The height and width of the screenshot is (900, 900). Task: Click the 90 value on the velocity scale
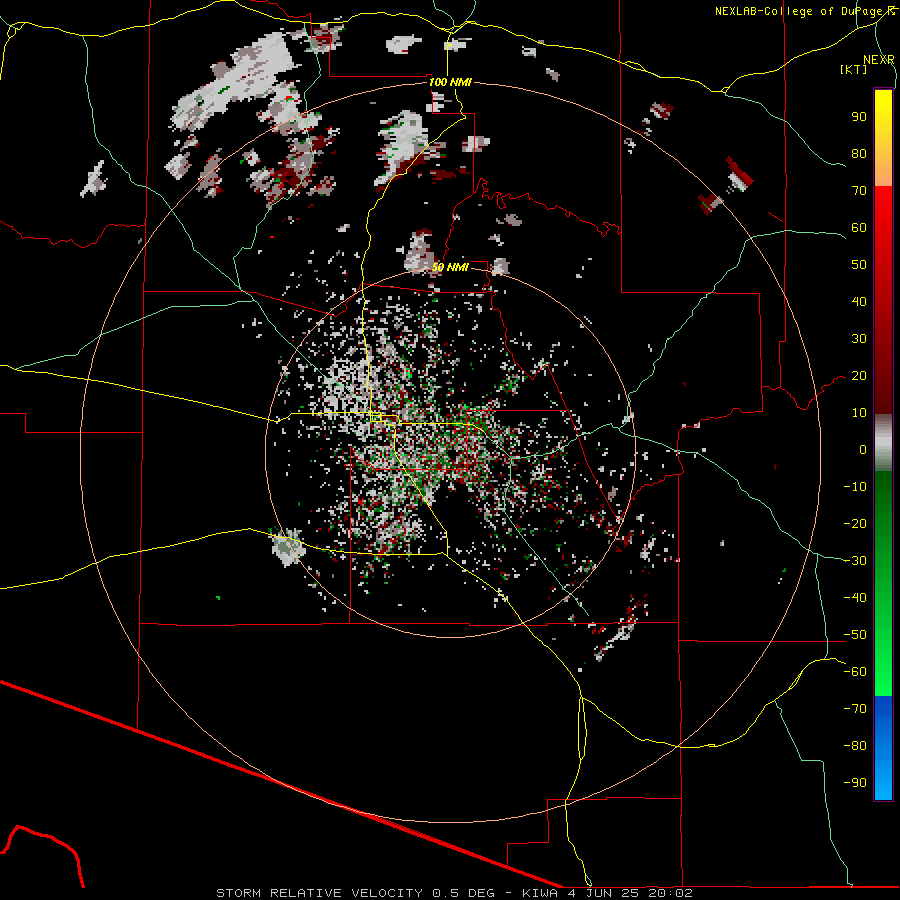[x=859, y=117]
